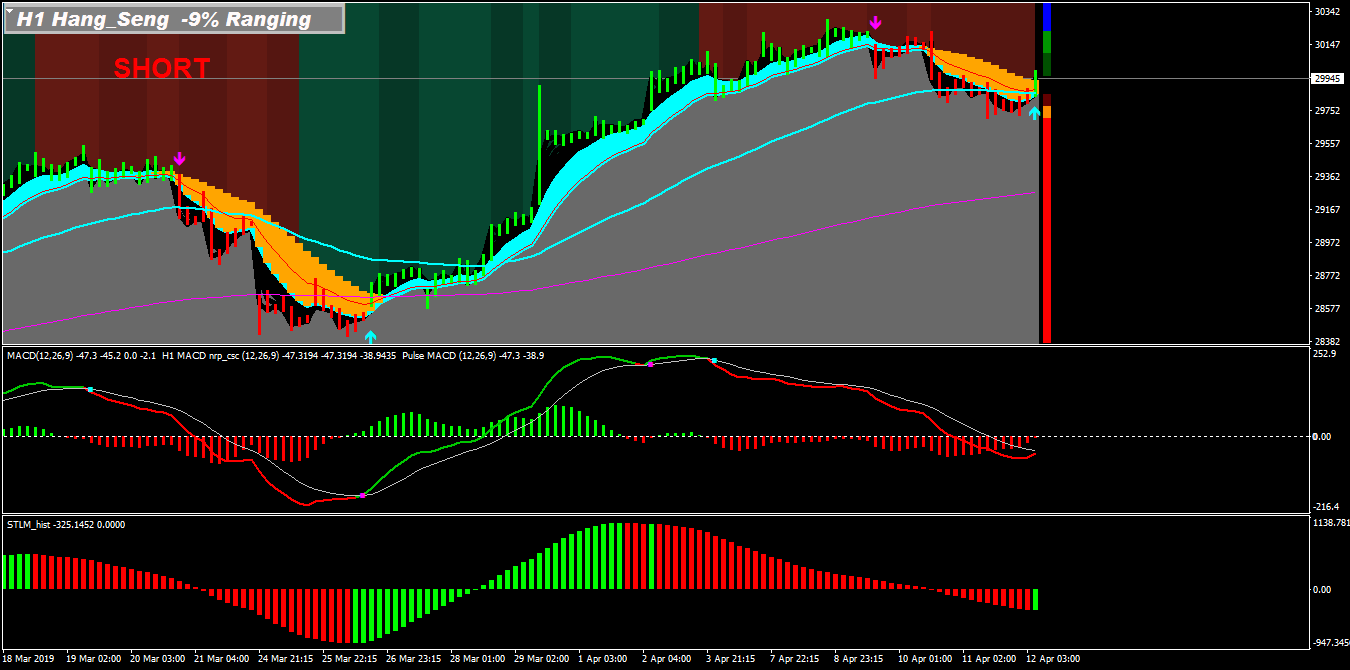Click the cyan buy arrow near 25 Mar
This screenshot has width=1350, height=670.
coord(371,337)
